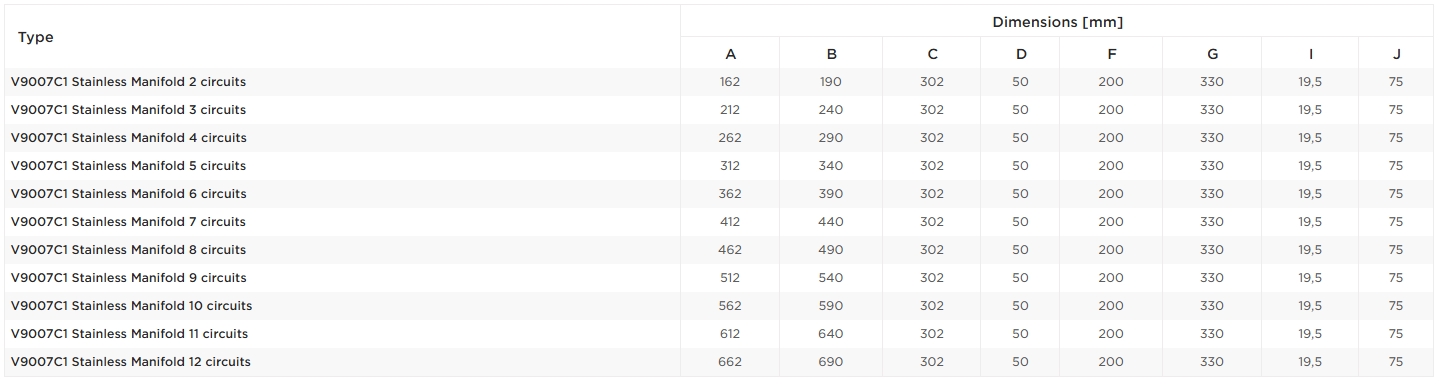Image resolution: width=1440 pixels, height=385 pixels.
Task: Select column header G
Action: pyautogui.click(x=1212, y=54)
